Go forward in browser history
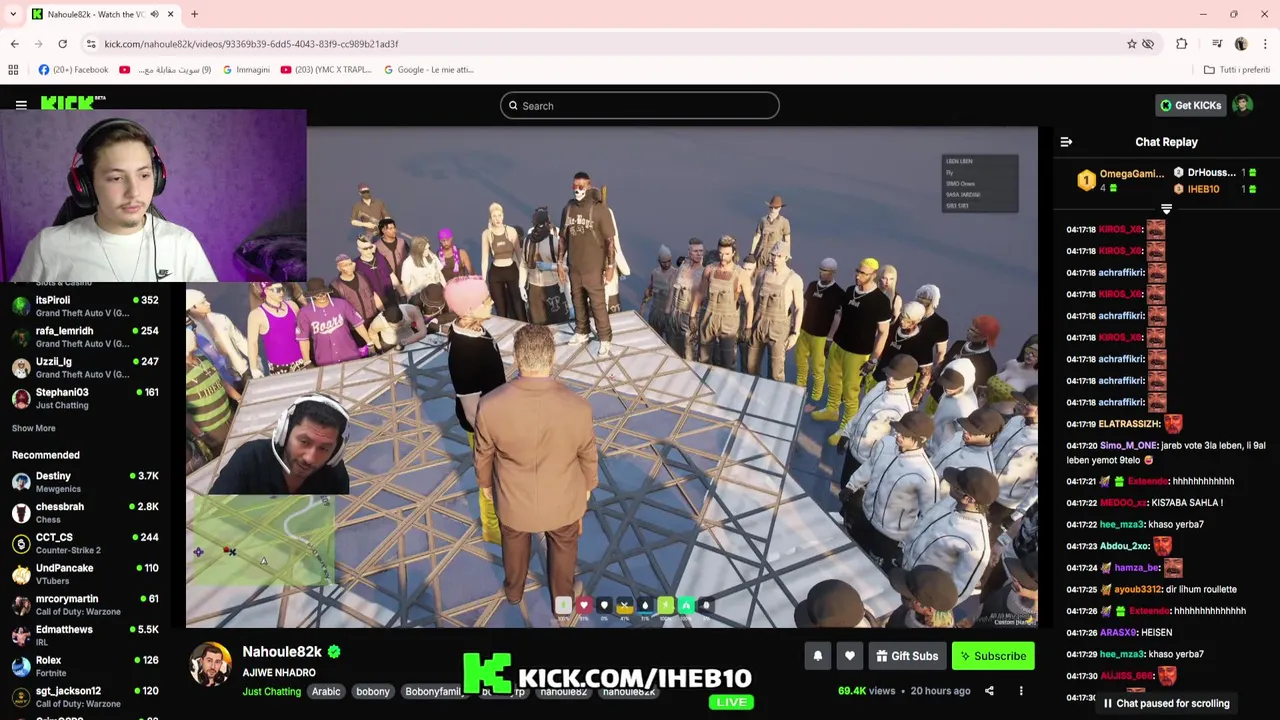The height and width of the screenshot is (720, 1280). point(38,44)
